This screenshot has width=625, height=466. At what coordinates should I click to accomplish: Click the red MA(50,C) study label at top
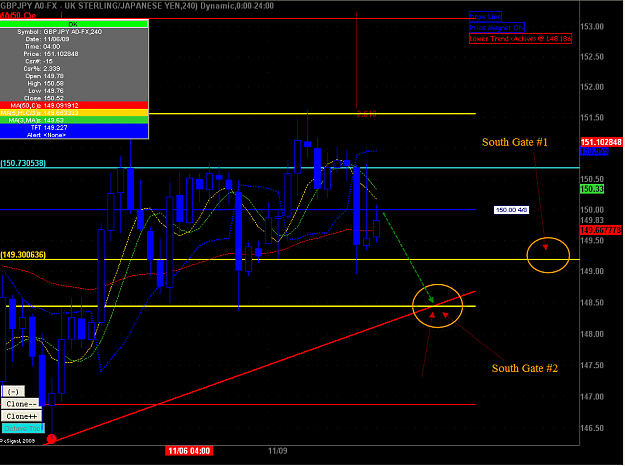18,15
